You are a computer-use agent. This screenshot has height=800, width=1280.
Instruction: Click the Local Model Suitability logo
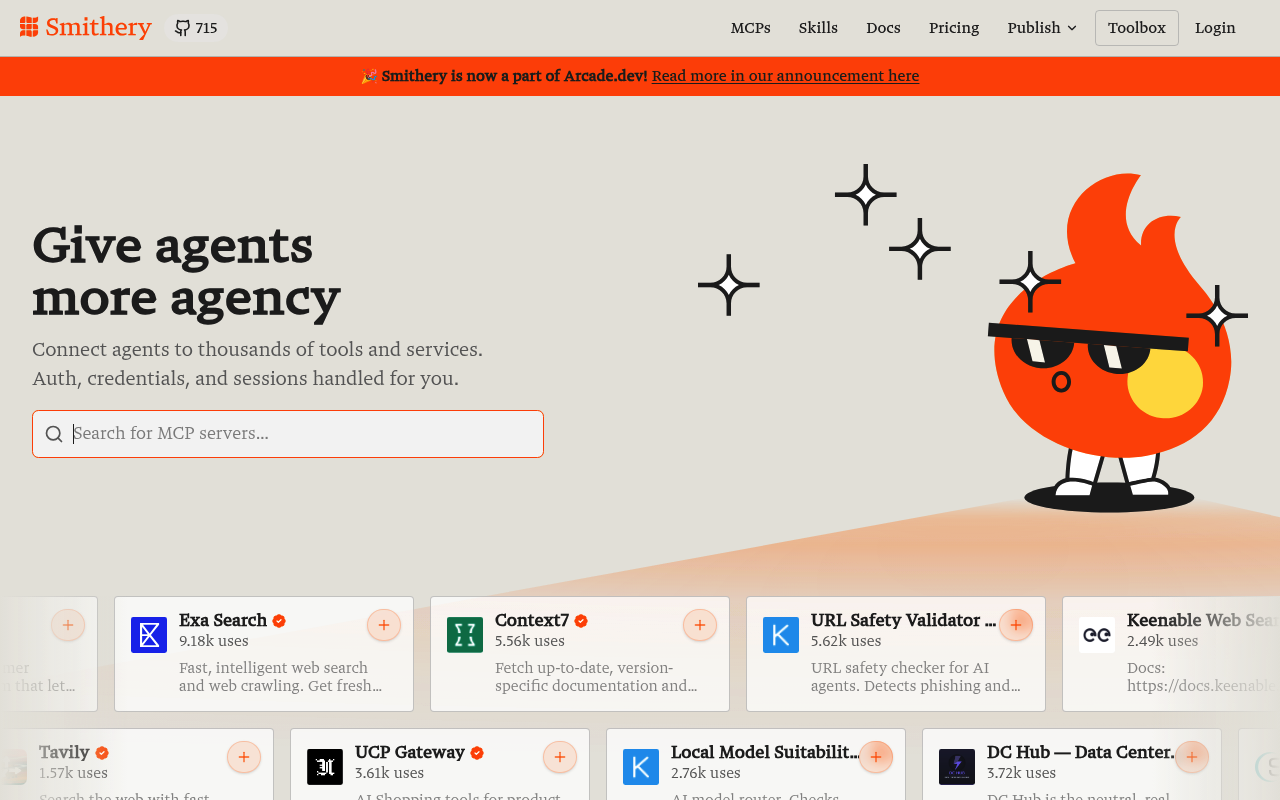(x=641, y=767)
